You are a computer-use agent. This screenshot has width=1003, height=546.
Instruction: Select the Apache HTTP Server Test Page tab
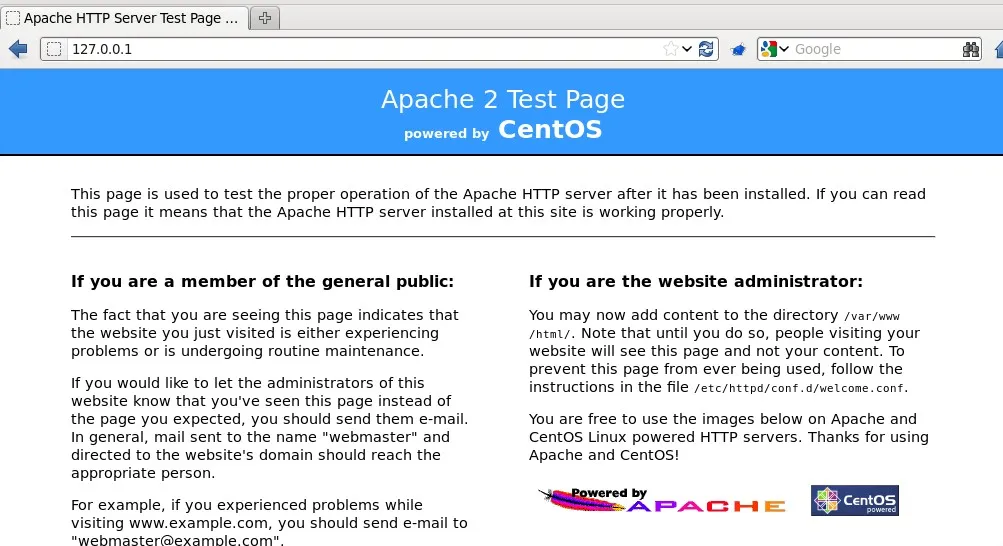point(125,18)
